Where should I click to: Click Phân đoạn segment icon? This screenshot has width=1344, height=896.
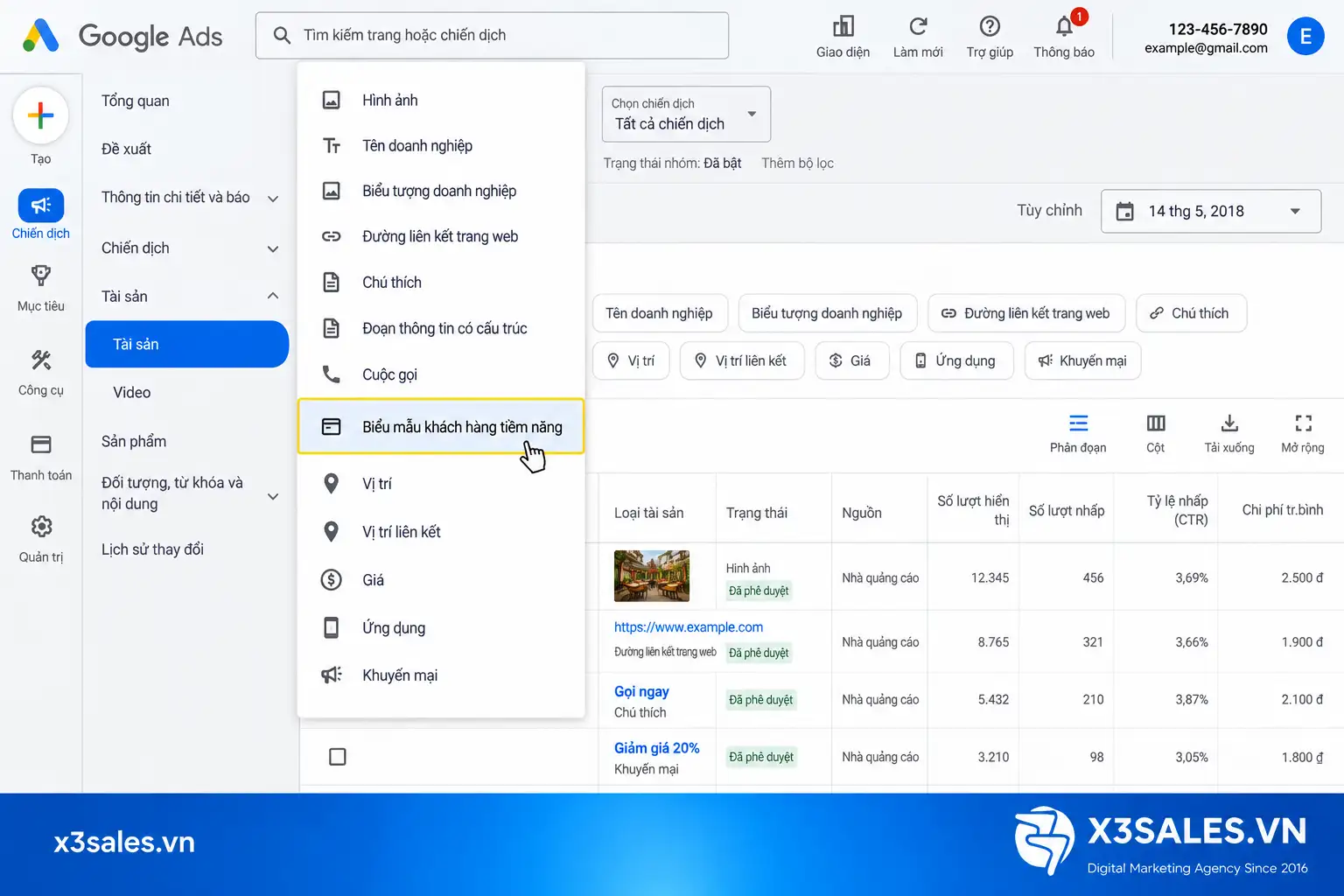point(1078,423)
